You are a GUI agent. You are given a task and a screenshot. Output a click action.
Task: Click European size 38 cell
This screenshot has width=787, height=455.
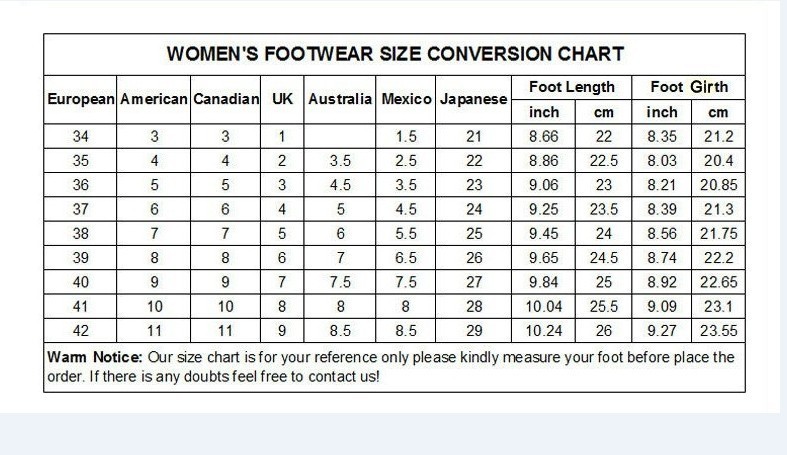(80, 233)
